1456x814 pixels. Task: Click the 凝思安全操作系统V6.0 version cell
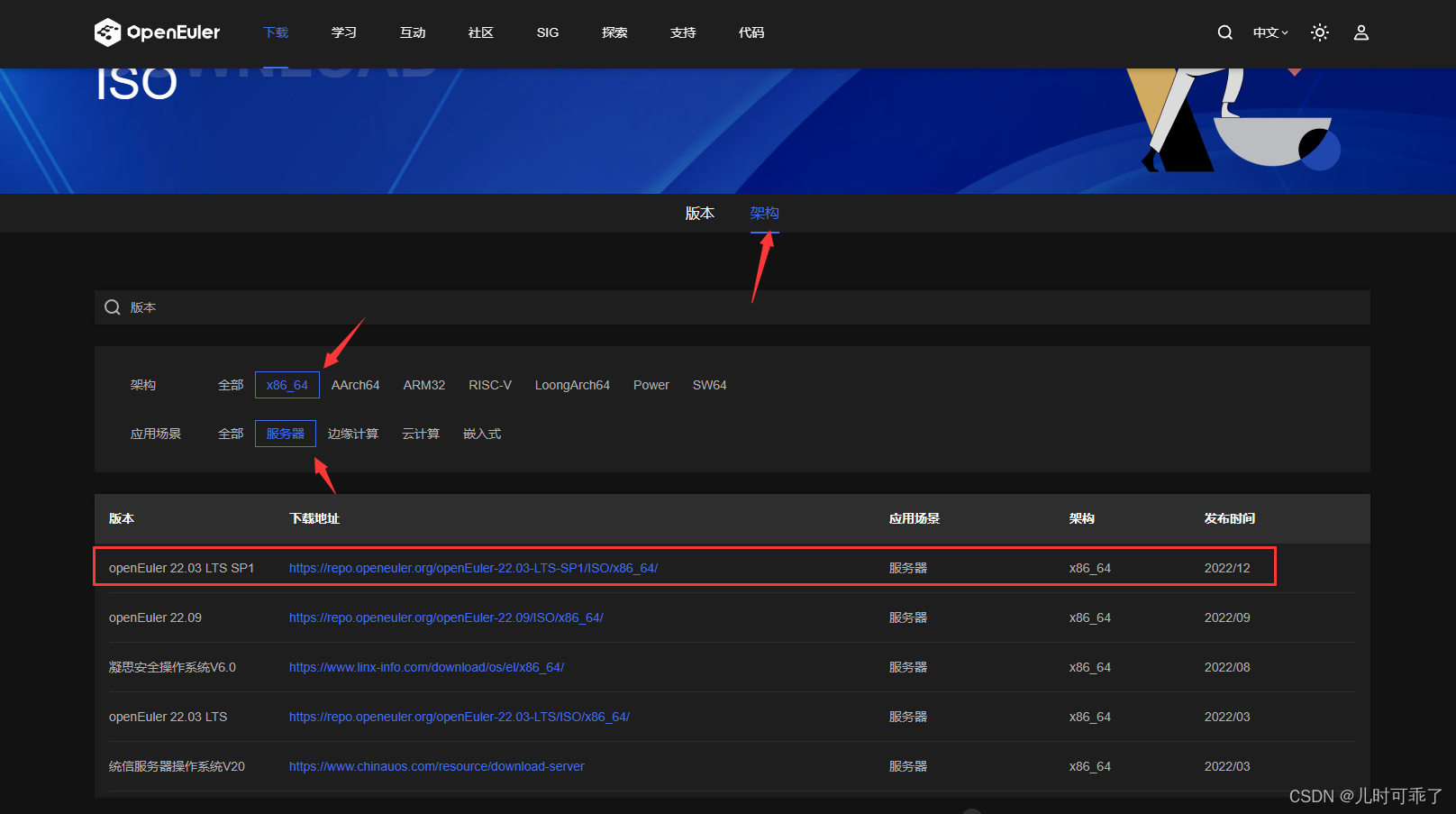point(172,667)
